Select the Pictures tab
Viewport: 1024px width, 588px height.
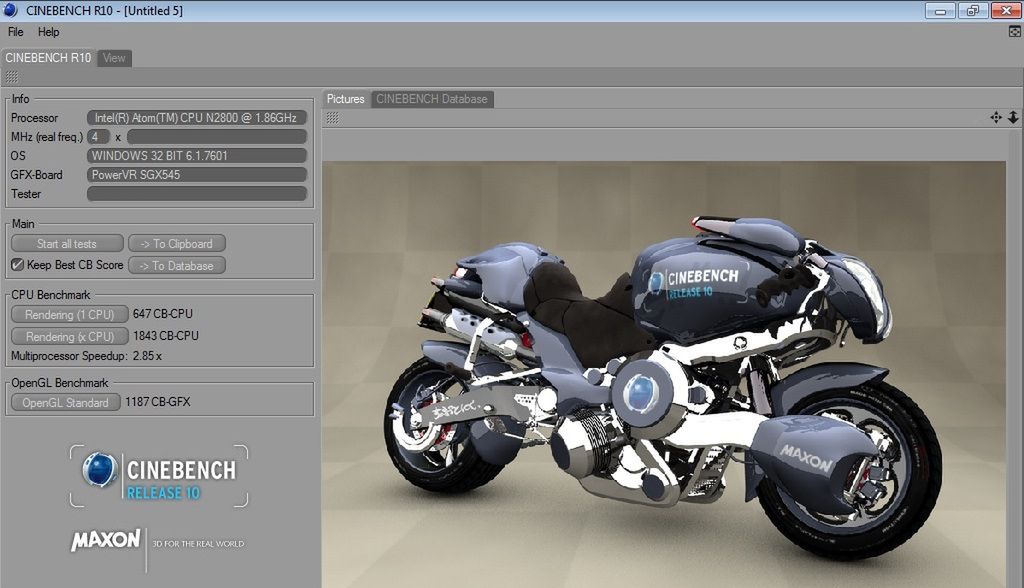click(x=345, y=99)
